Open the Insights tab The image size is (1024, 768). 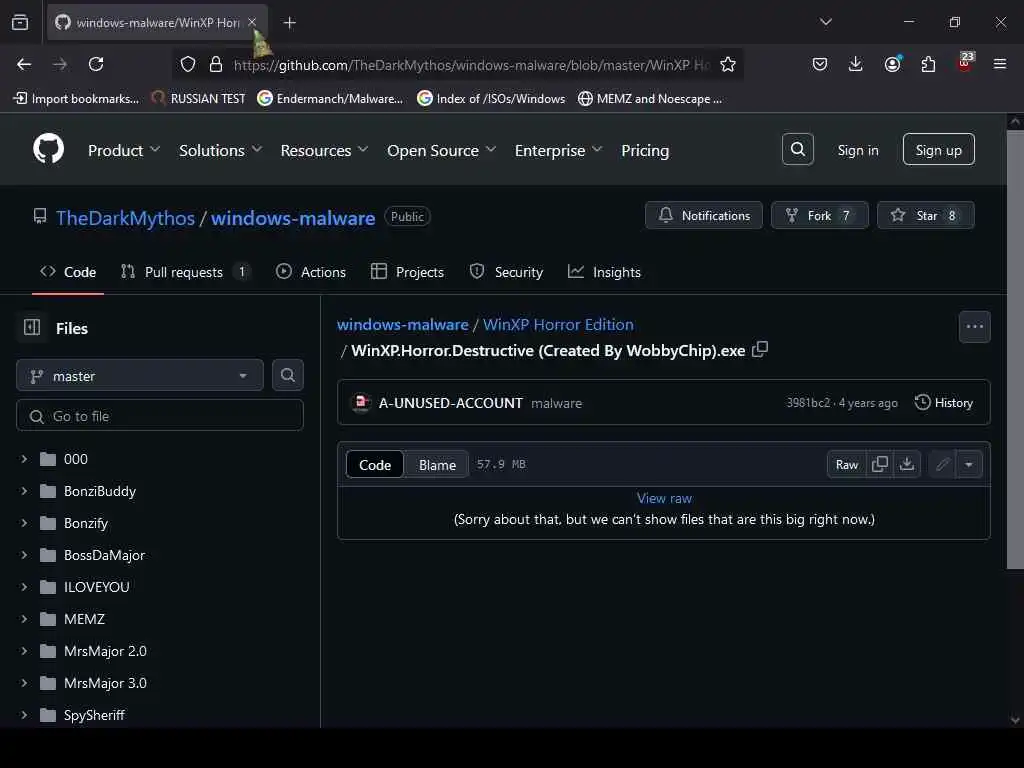pos(604,272)
